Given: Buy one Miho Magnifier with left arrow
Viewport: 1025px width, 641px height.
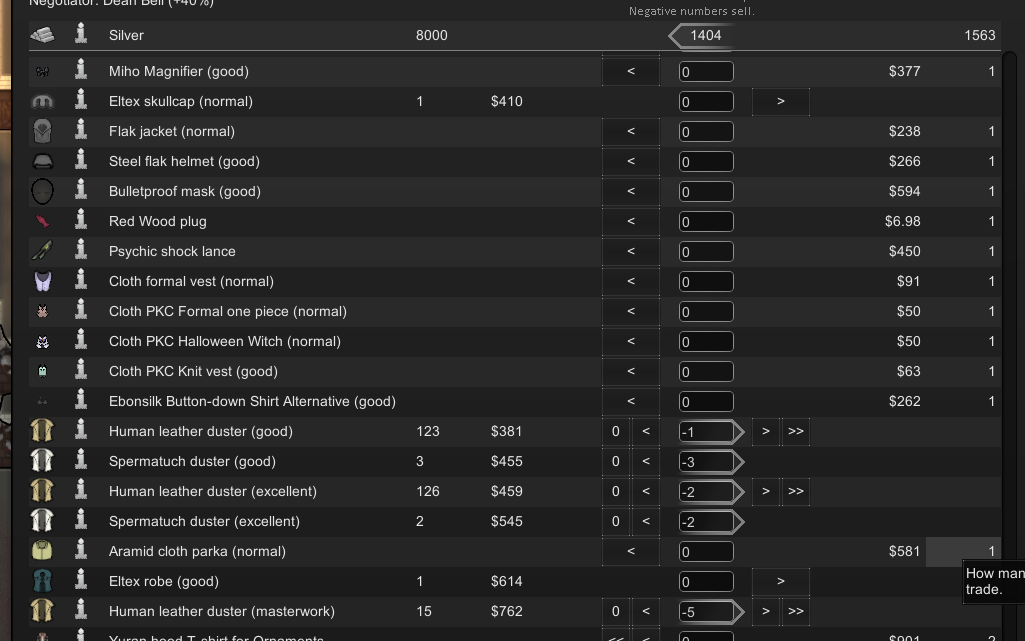Looking at the screenshot, I should point(631,71).
